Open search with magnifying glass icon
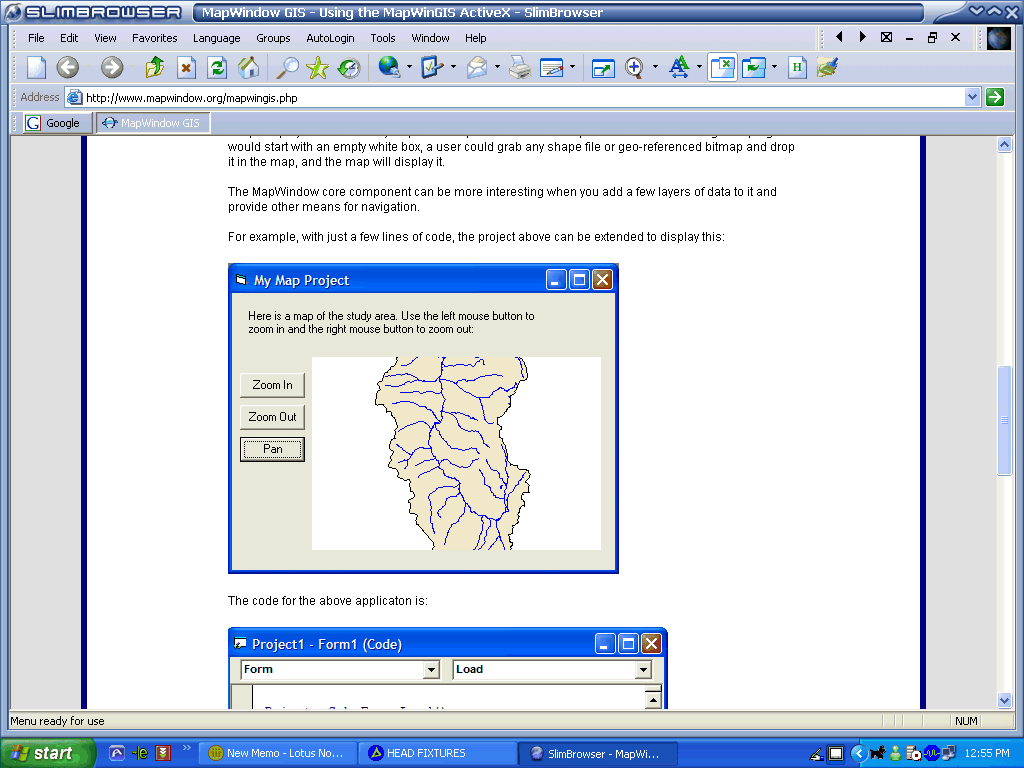The width and height of the screenshot is (1024, 768). (x=287, y=67)
